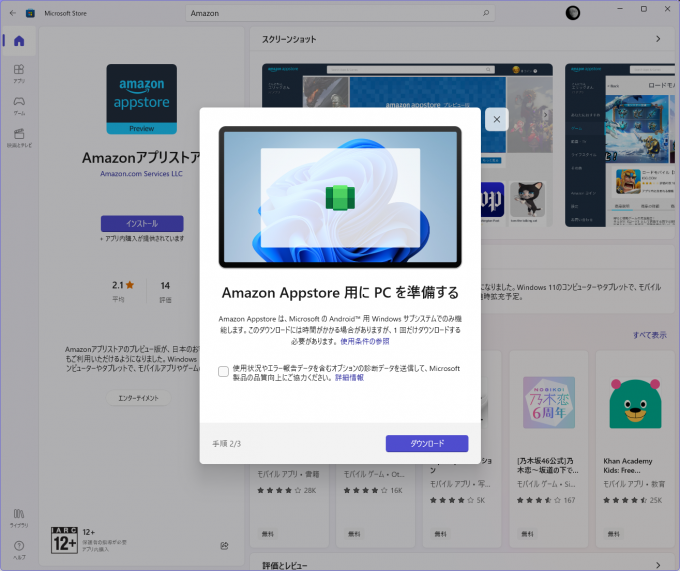Image resolution: width=680 pixels, height=571 pixels.
Task: Click the Amazonアプリストア app title
Action: click(141, 158)
